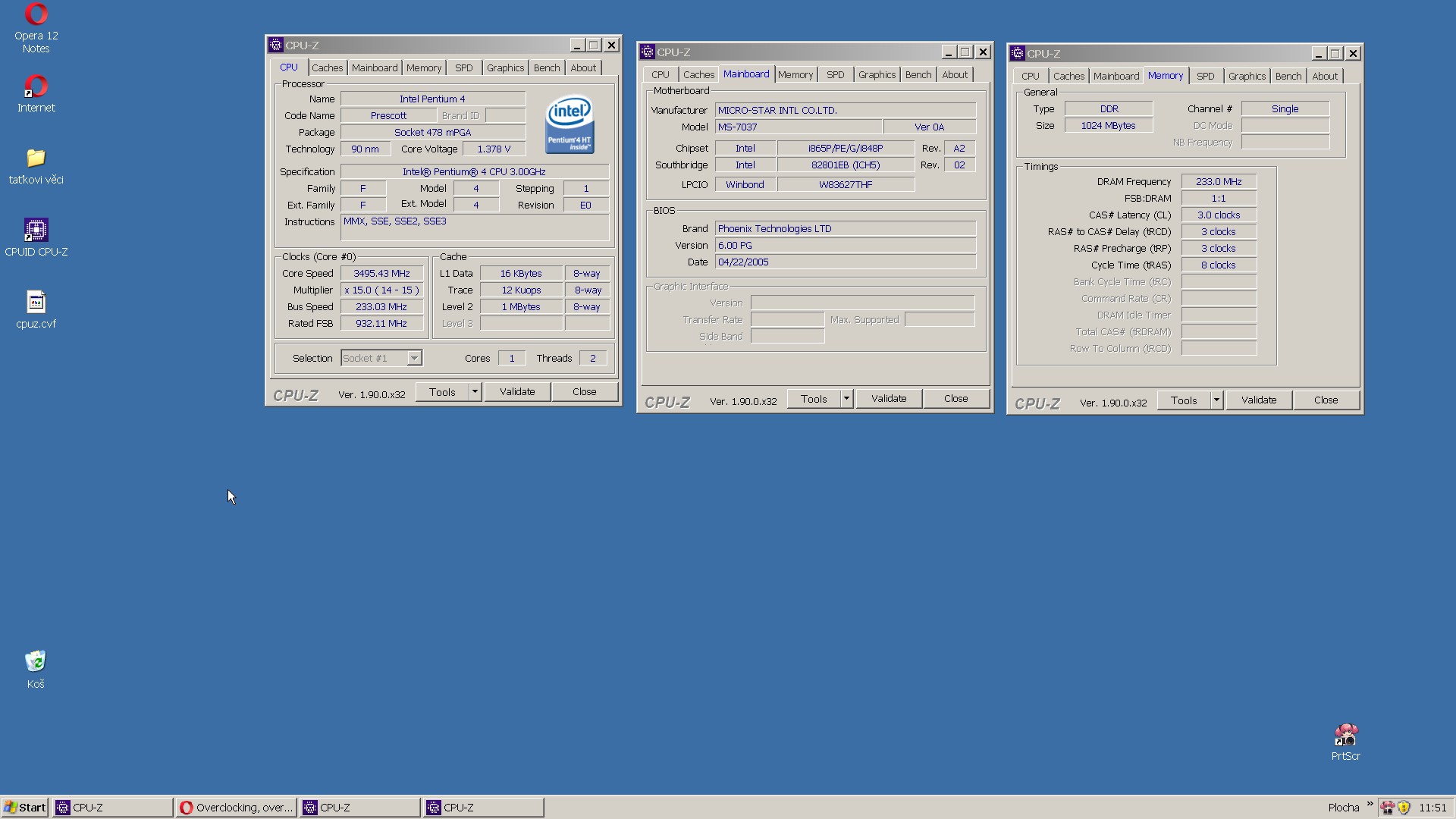The width and height of the screenshot is (1456, 819).
Task: Click Validate in right CPU-Z window
Action: pyautogui.click(x=1259, y=400)
